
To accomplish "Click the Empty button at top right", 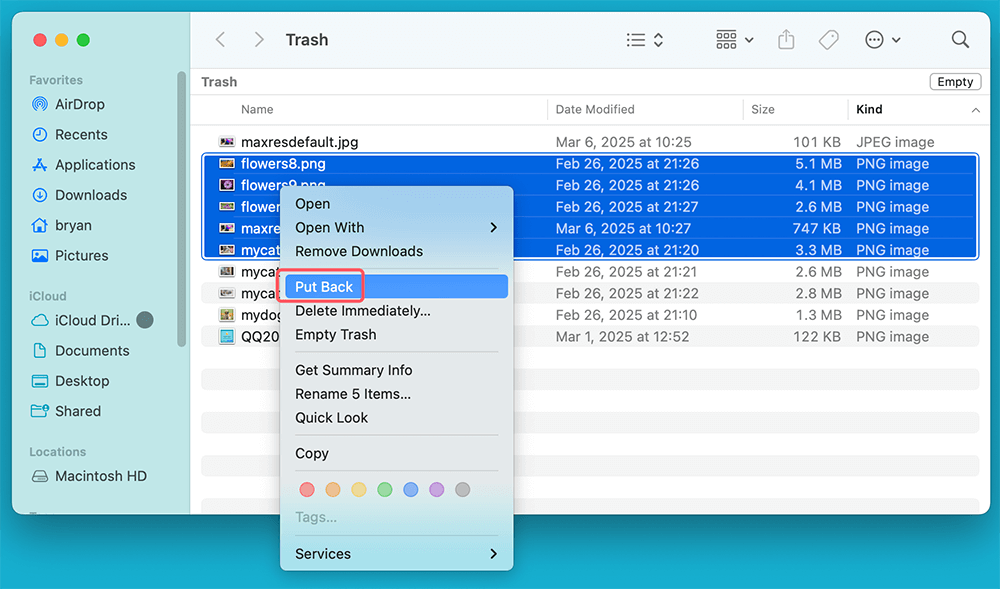I will click(954, 81).
